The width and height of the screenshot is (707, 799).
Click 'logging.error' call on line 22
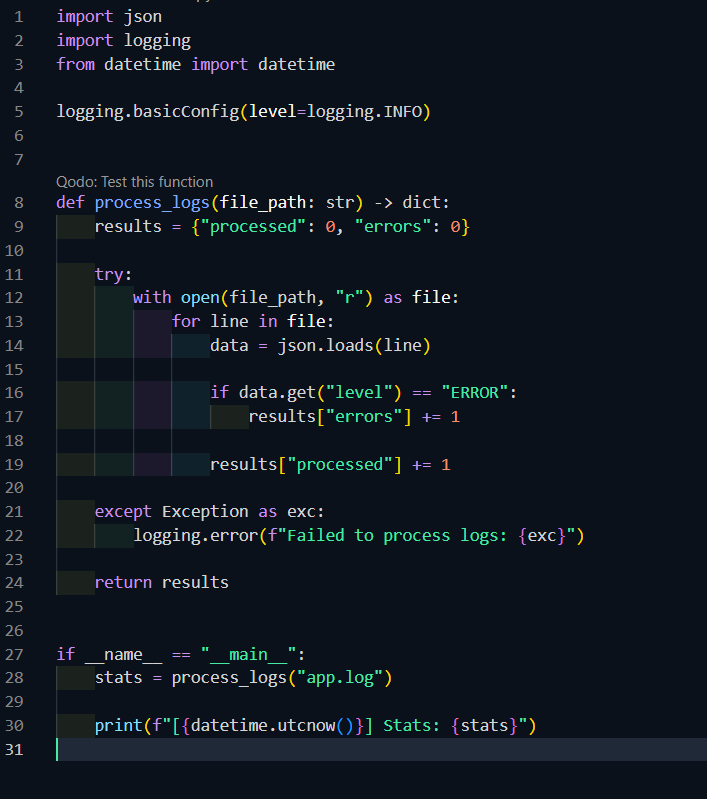(x=359, y=536)
